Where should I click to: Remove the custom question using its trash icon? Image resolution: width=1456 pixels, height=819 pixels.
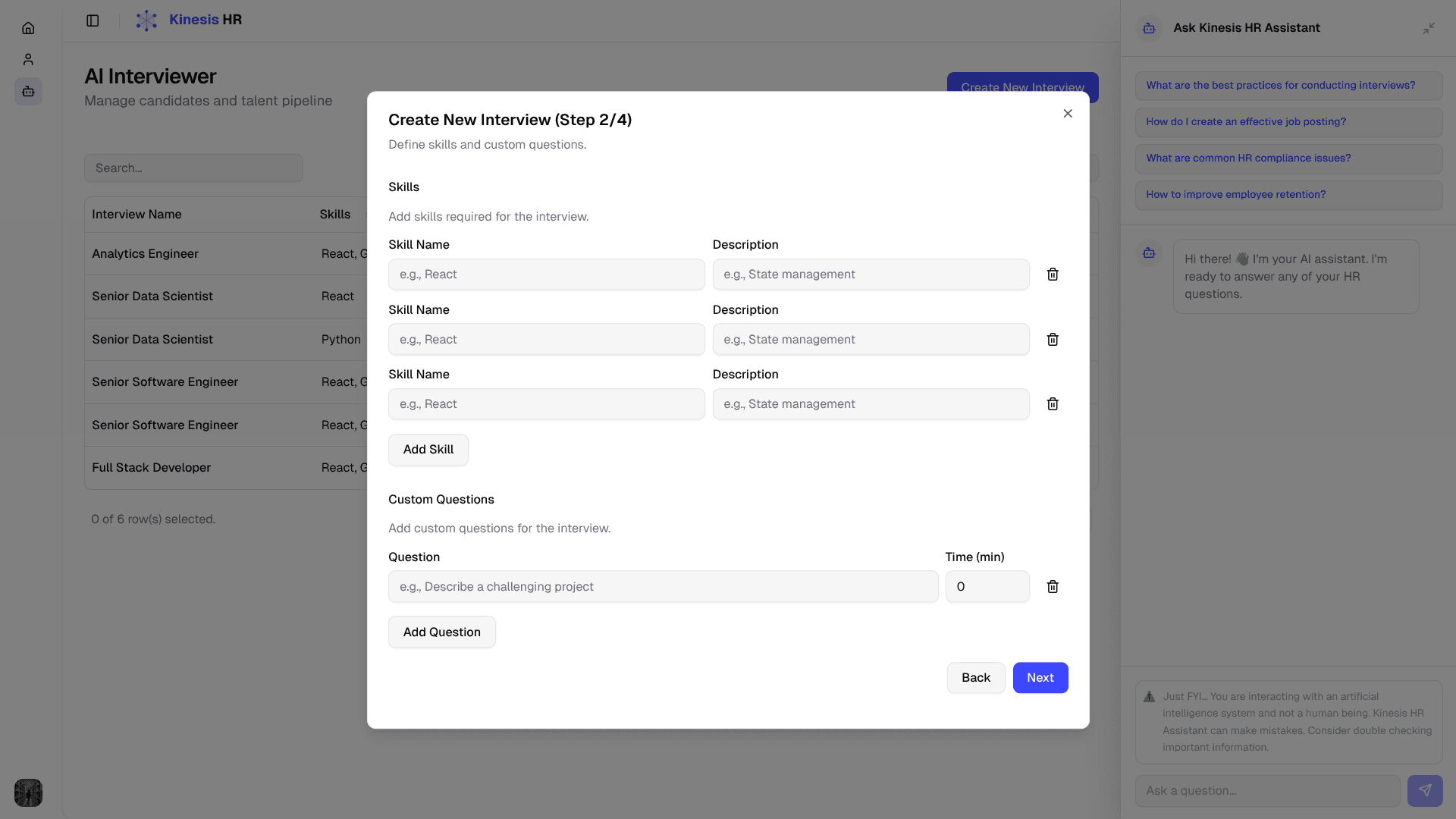[x=1052, y=586]
